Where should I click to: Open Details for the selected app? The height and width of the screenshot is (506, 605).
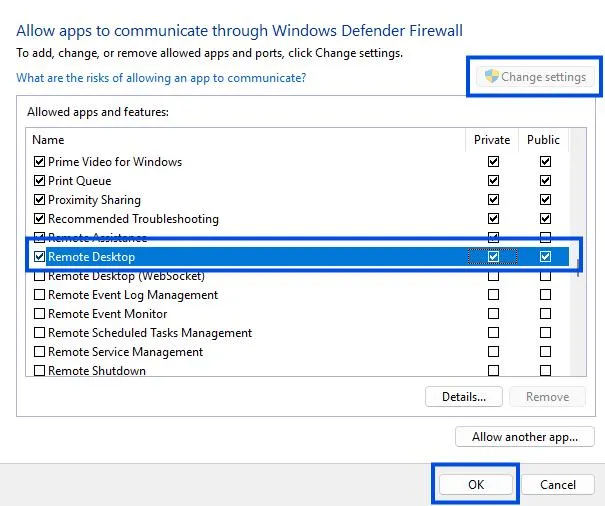click(464, 397)
